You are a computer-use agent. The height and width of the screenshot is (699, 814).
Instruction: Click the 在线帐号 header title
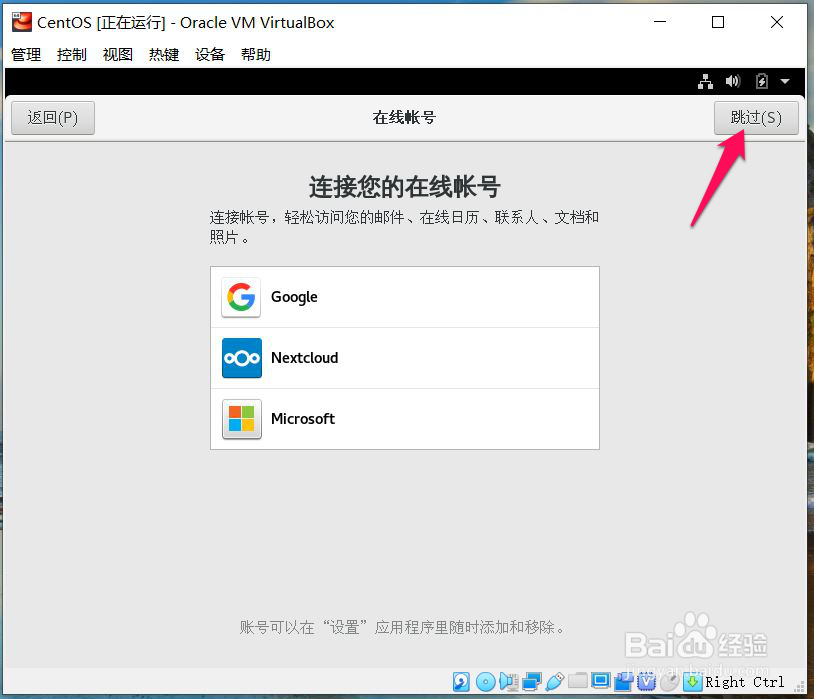(x=404, y=118)
